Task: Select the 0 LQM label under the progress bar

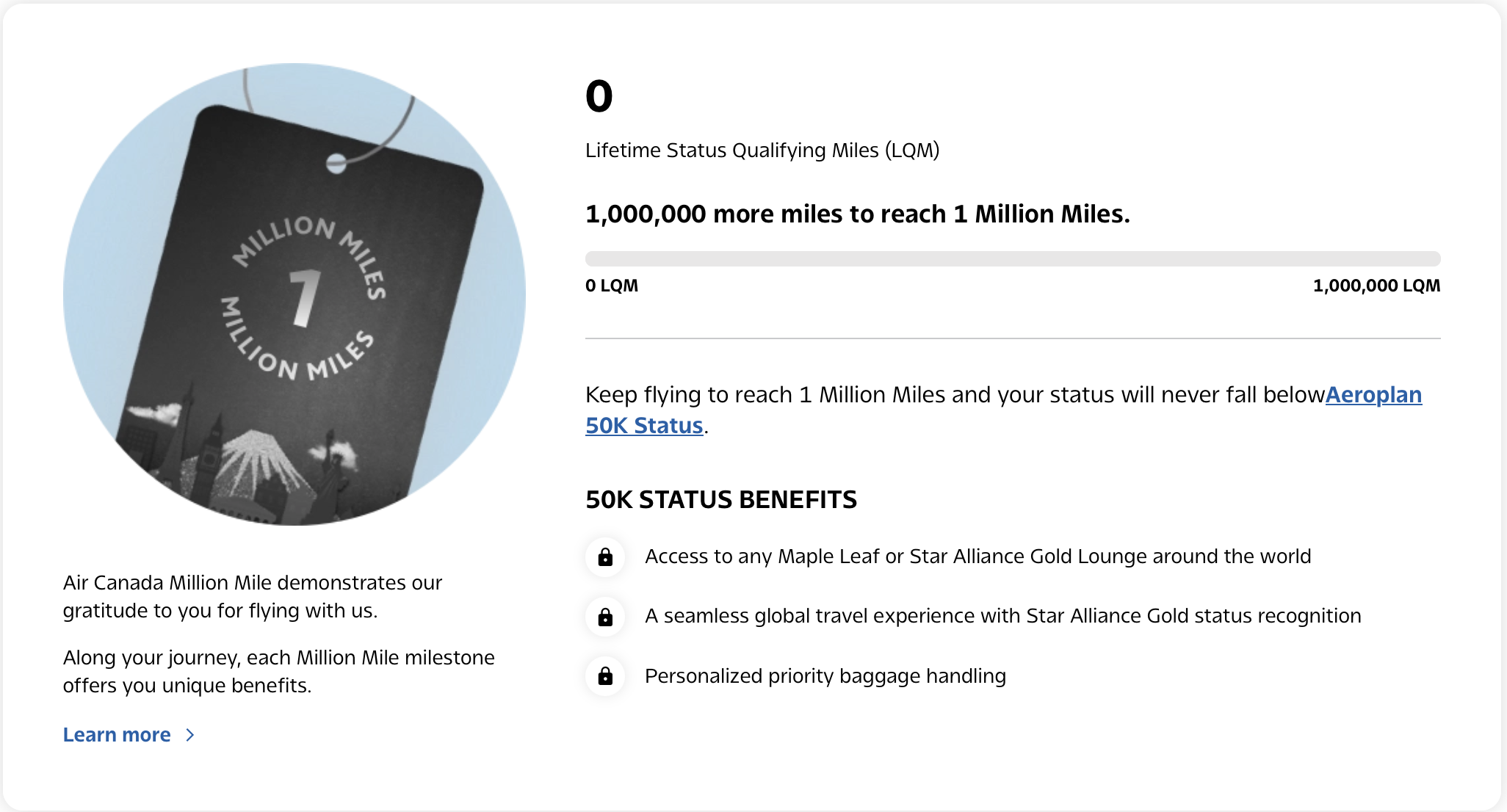Action: pyautogui.click(x=611, y=286)
